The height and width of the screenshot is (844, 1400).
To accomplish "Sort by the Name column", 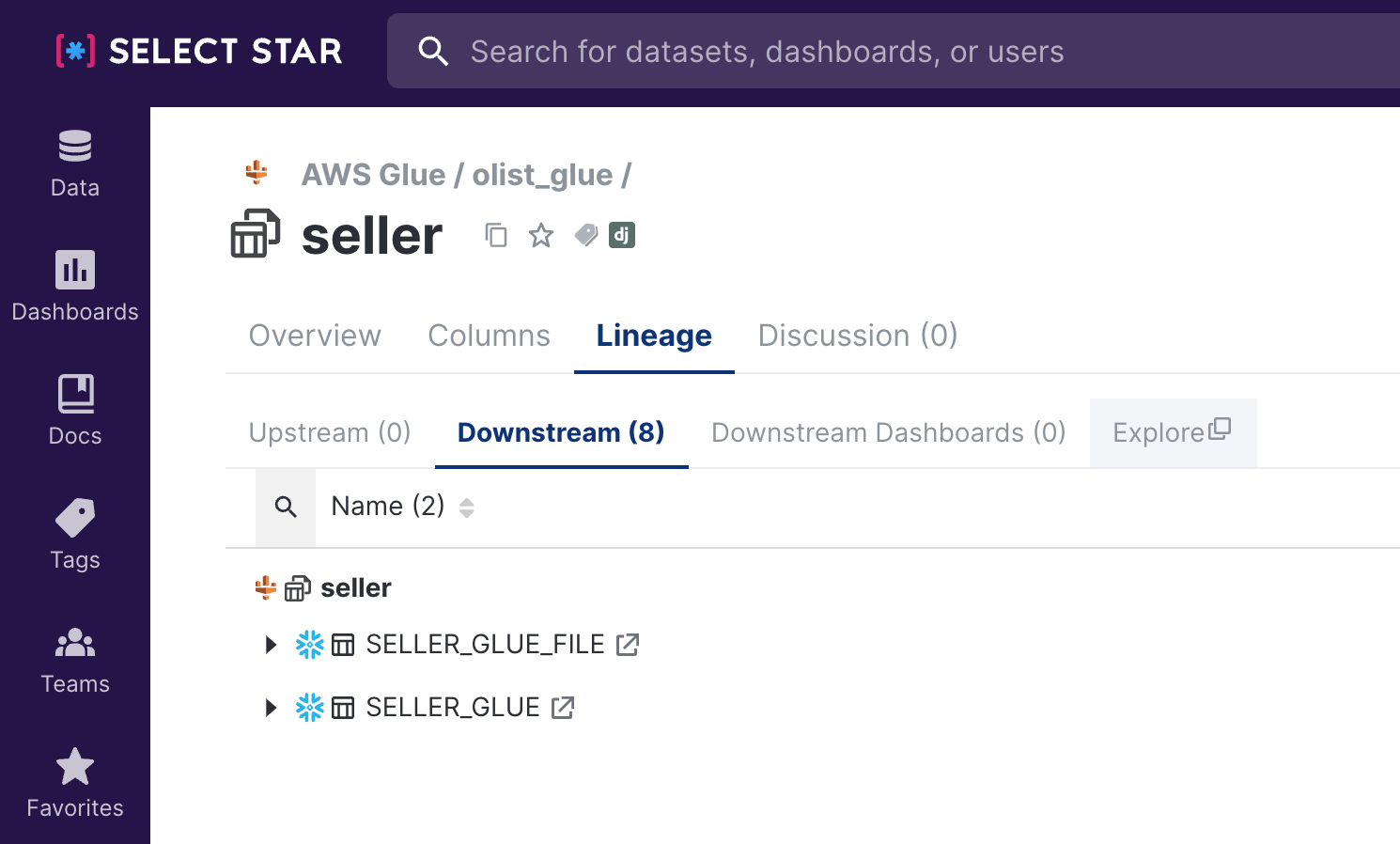I will (x=467, y=508).
